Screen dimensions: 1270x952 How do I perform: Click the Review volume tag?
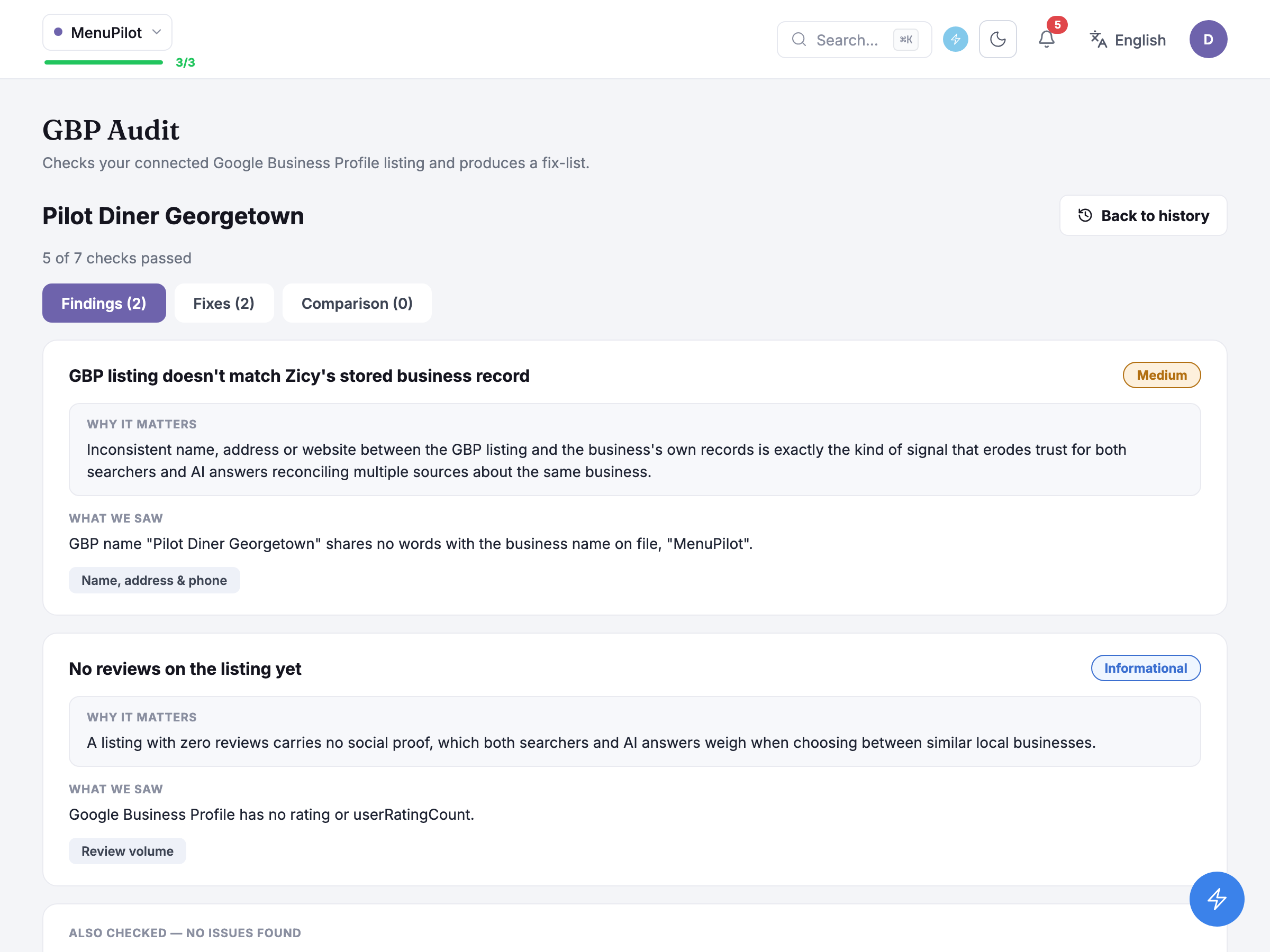127,851
